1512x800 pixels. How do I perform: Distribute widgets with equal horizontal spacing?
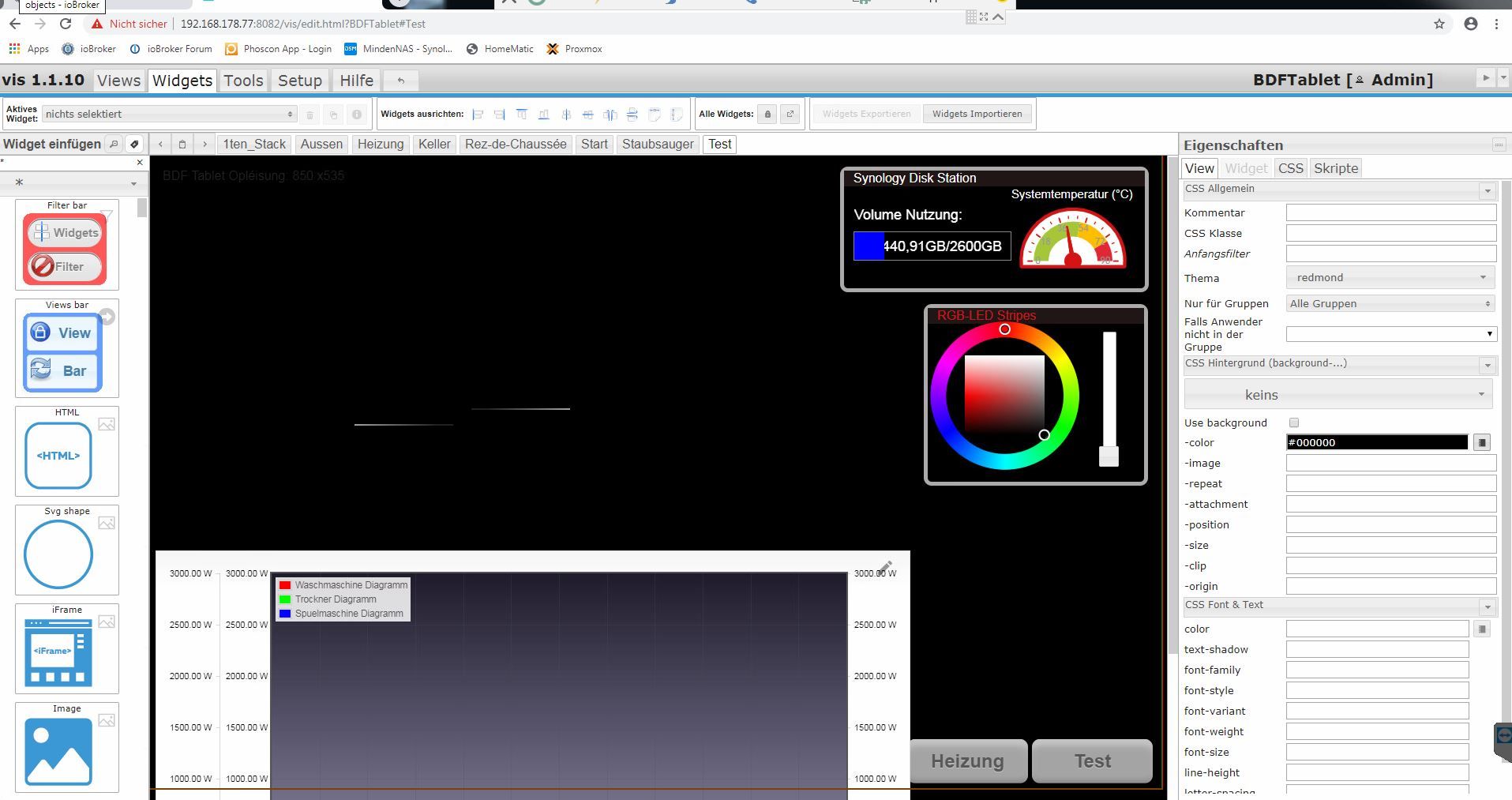pyautogui.click(x=610, y=115)
